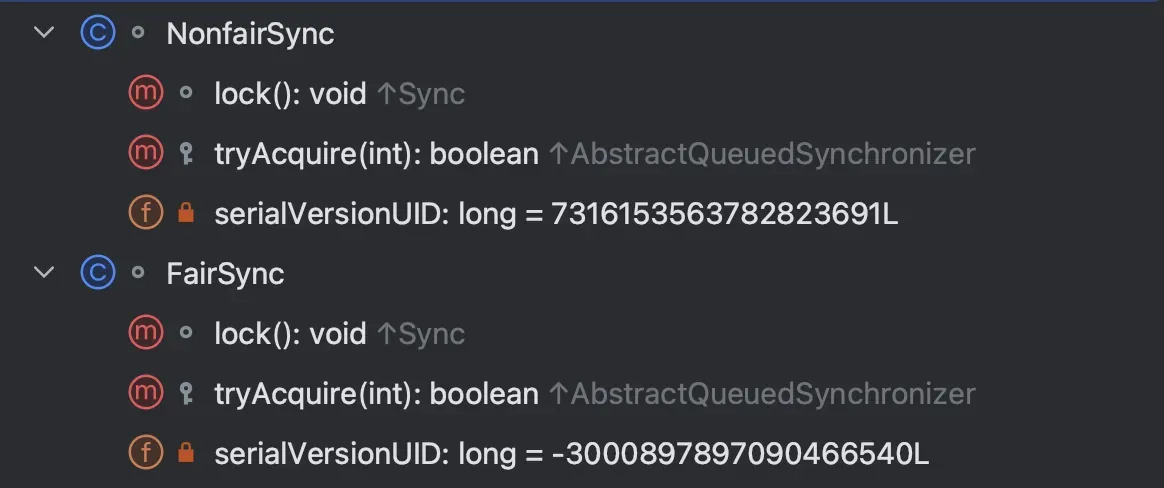Collapse the FairSync class node
The image size is (1164, 488).
(44, 273)
